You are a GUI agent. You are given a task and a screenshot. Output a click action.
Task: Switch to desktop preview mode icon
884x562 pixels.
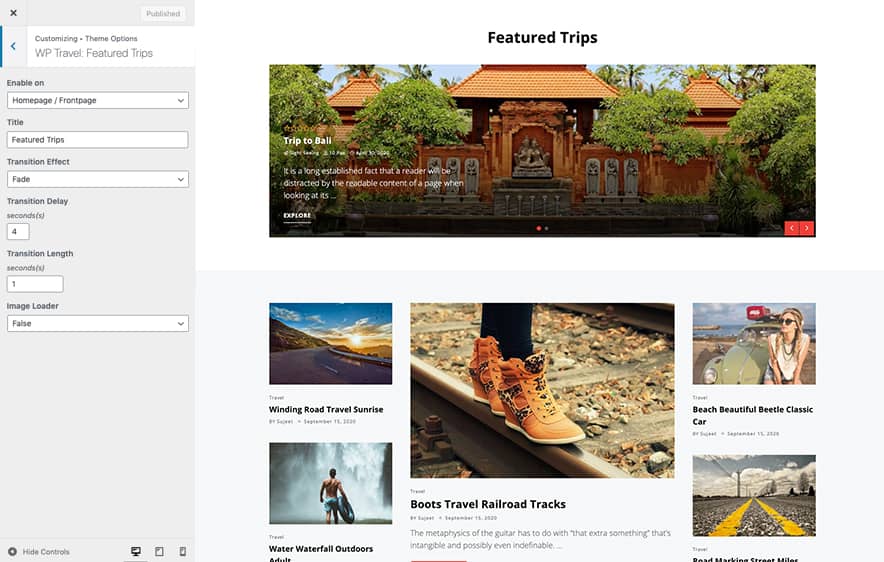136,551
